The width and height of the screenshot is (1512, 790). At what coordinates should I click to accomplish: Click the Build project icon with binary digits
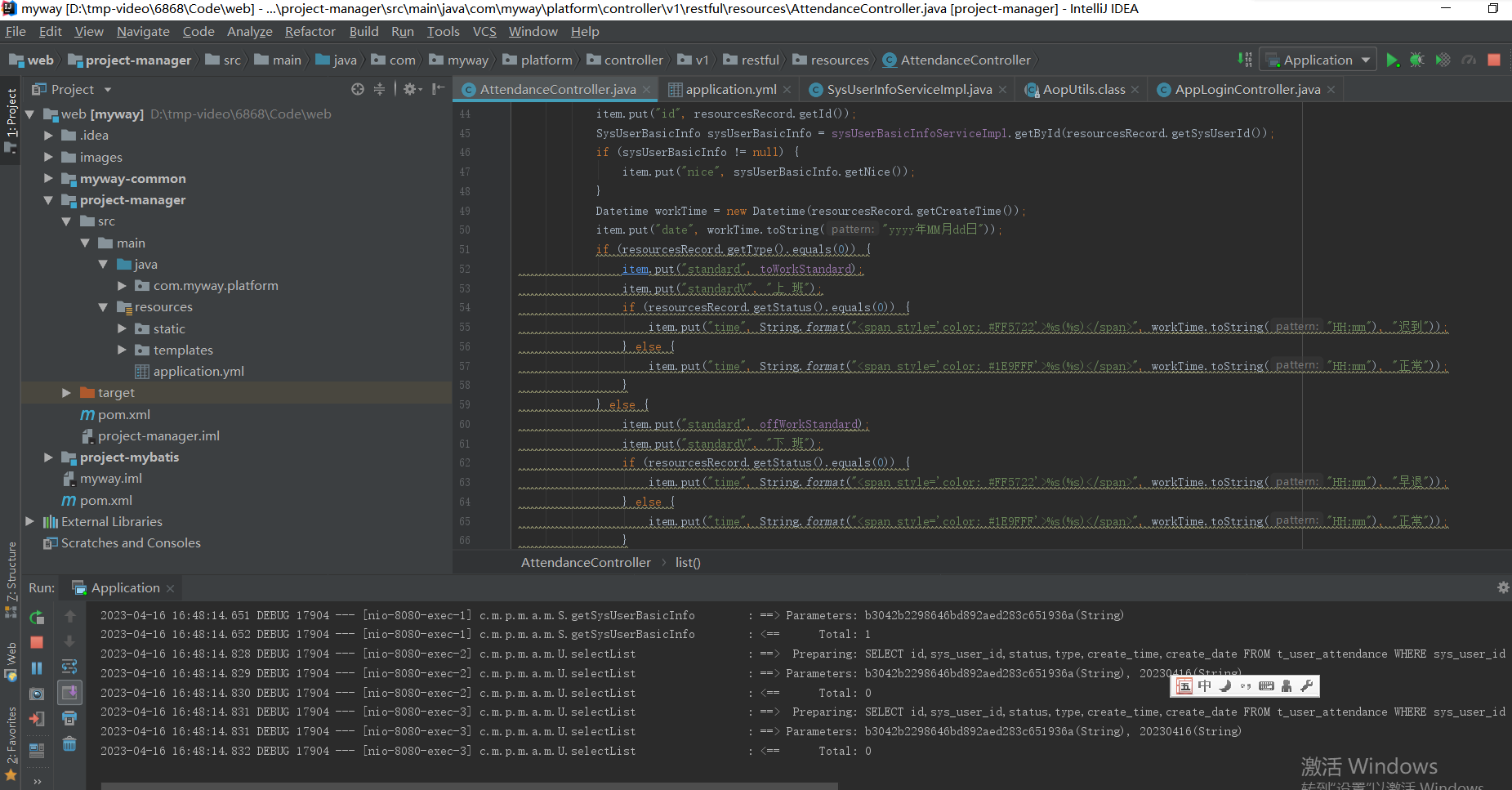(1245, 60)
